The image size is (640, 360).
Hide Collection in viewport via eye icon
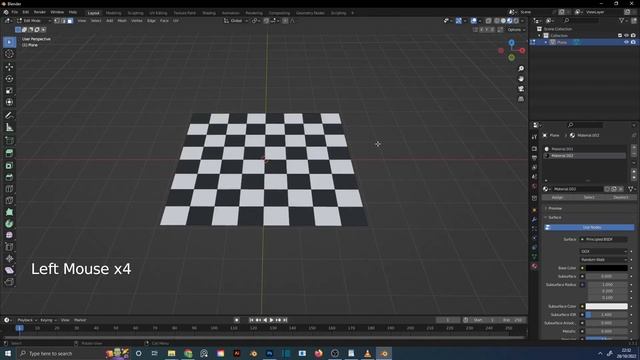(x=626, y=36)
